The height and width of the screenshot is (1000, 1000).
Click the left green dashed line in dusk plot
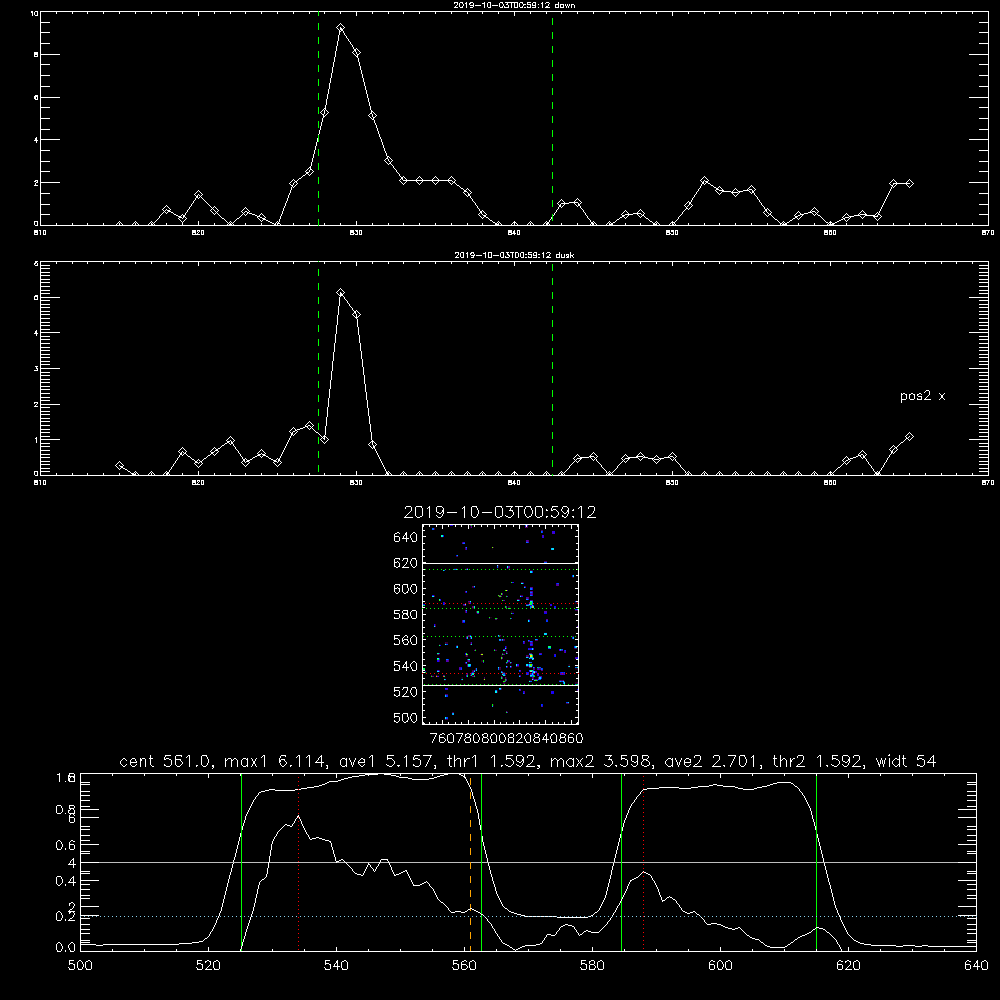(318, 369)
